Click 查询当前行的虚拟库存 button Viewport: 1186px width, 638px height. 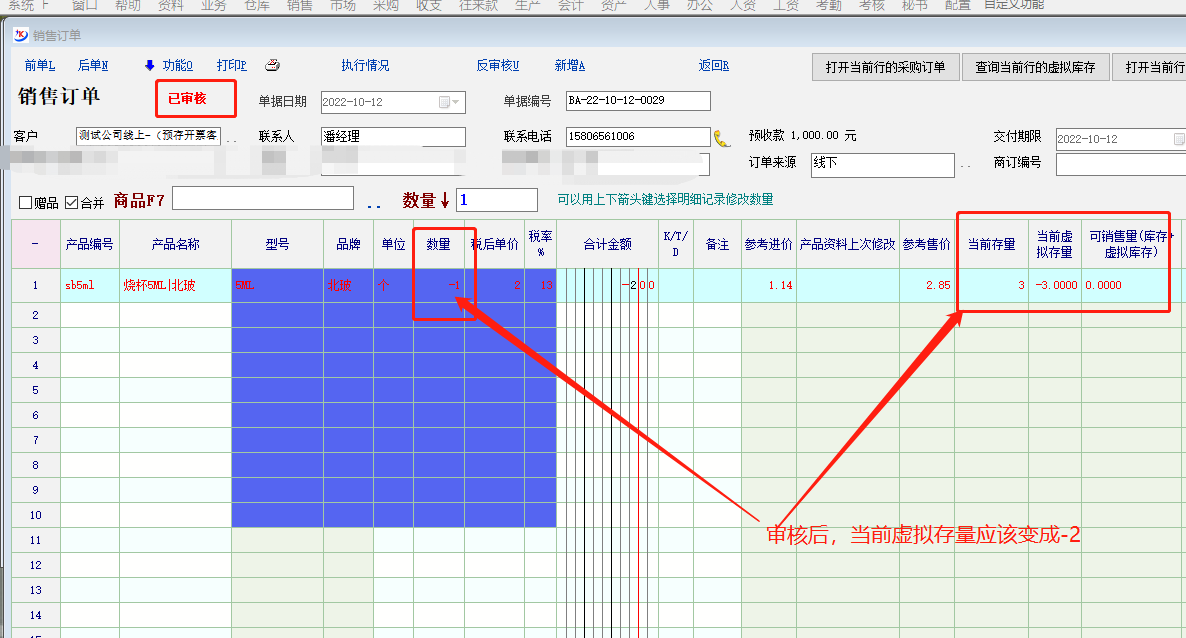[x=1035, y=68]
